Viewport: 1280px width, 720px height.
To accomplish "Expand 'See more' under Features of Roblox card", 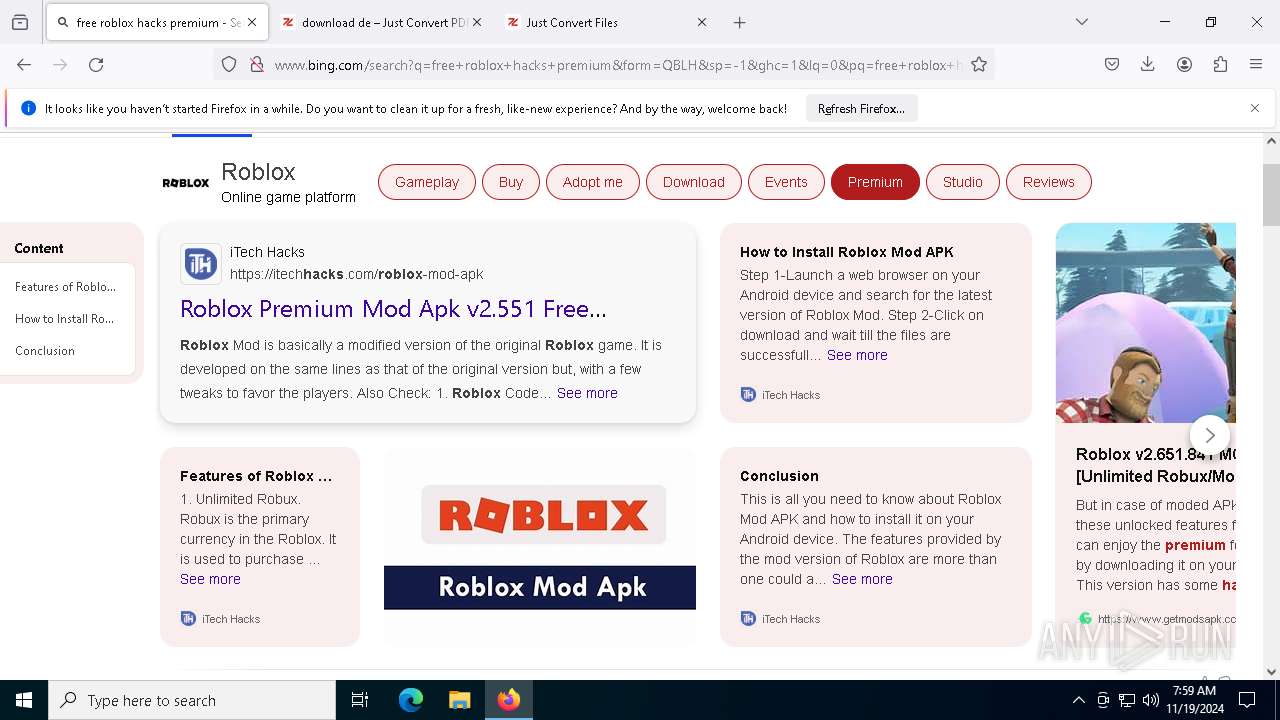I will pyautogui.click(x=210, y=579).
